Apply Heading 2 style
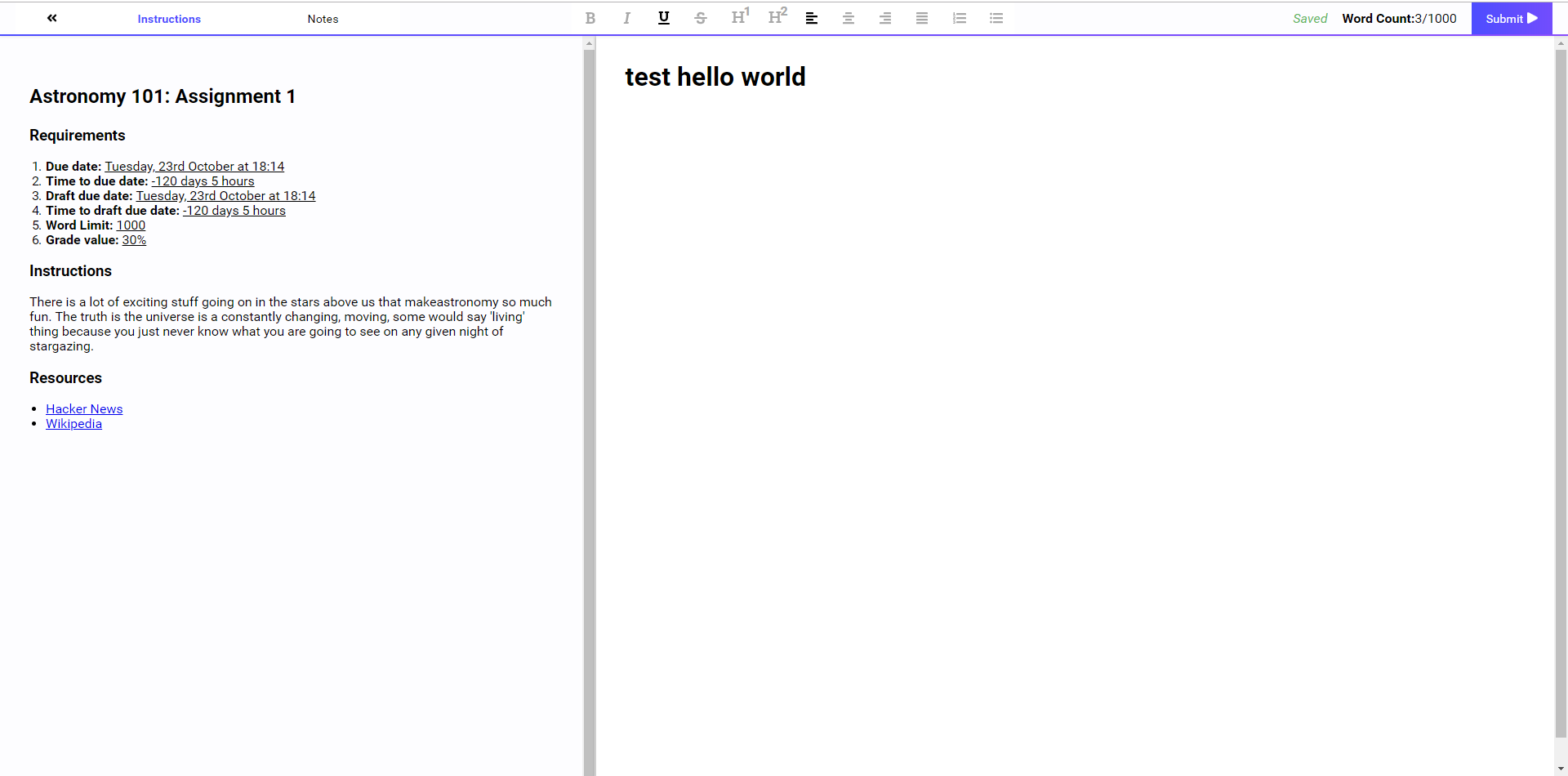 777,17
